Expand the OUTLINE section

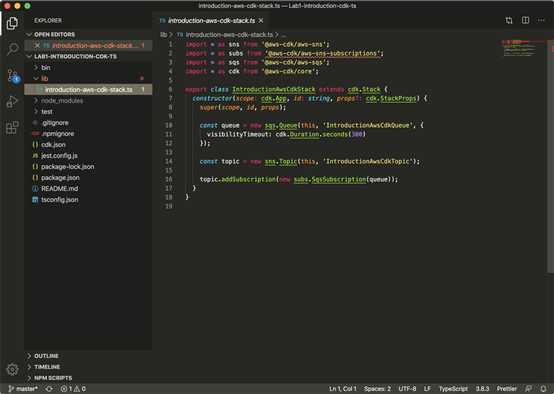click(x=46, y=356)
